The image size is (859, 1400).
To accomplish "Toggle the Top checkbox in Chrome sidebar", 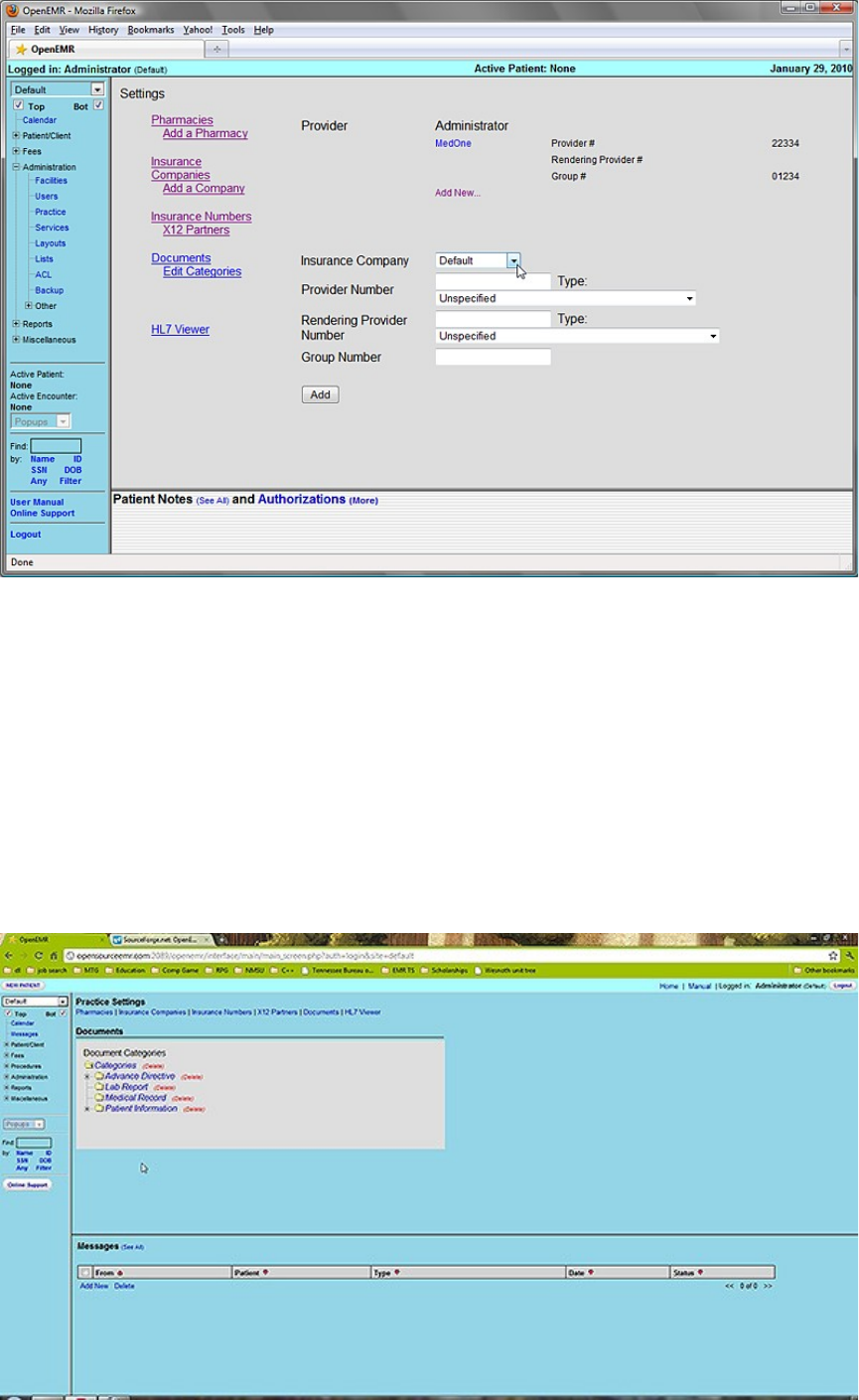I will click(x=7, y=1013).
